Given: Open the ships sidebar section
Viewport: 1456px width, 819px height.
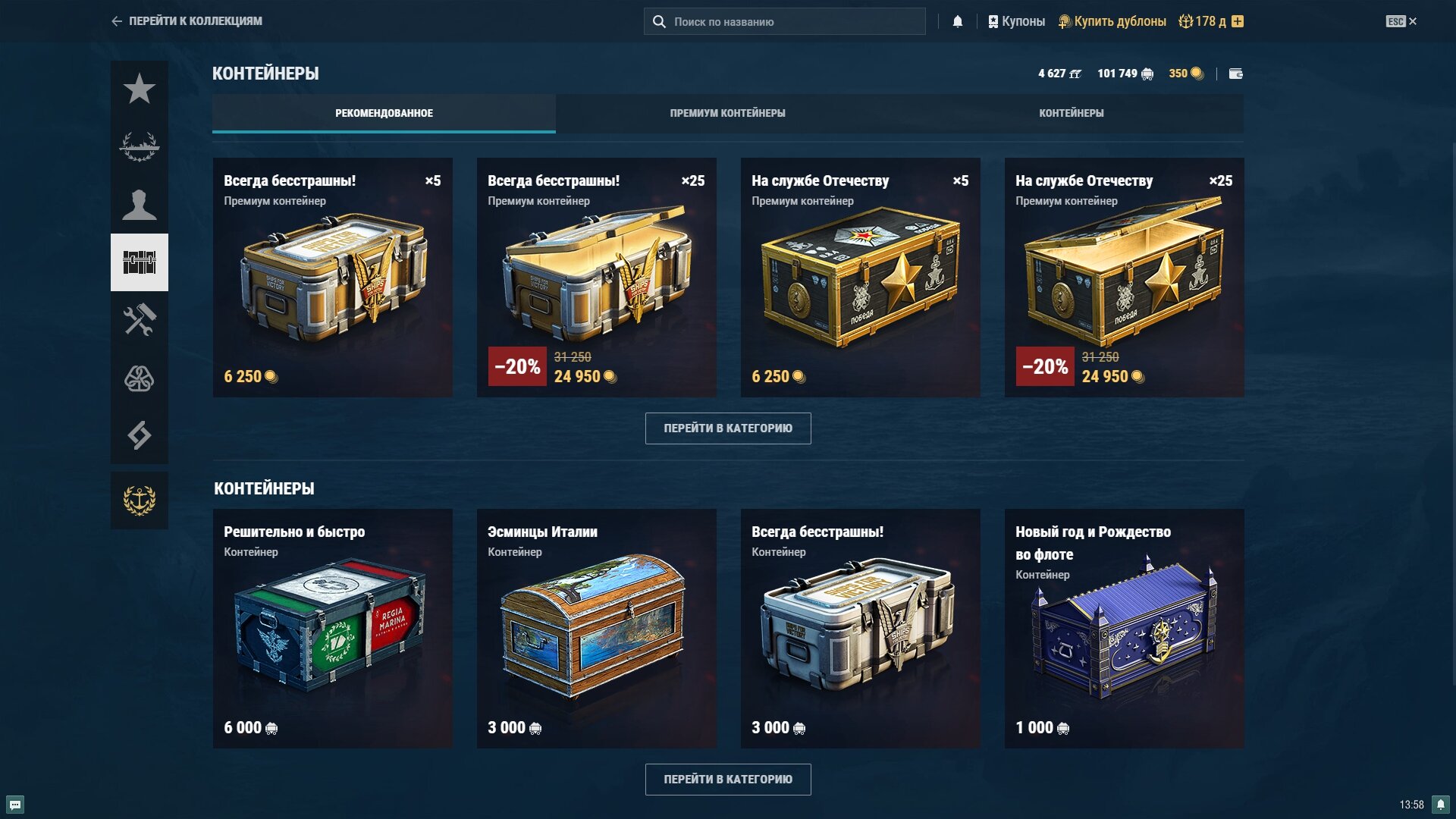Looking at the screenshot, I should point(140,147).
